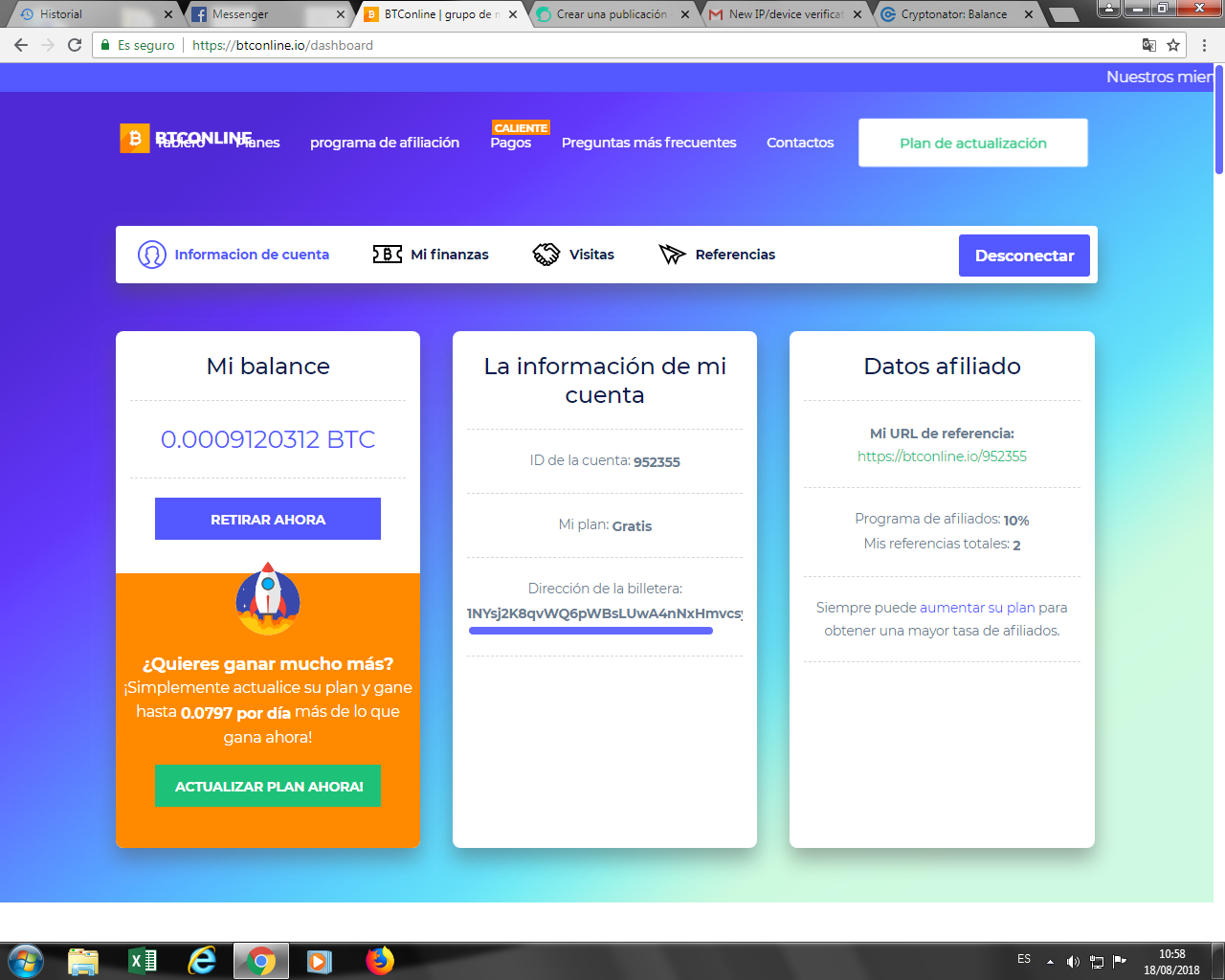Viewport: 1225px width, 980px height.
Task: Click 'Programa de afiliados: 10%' text
Action: click(x=942, y=520)
